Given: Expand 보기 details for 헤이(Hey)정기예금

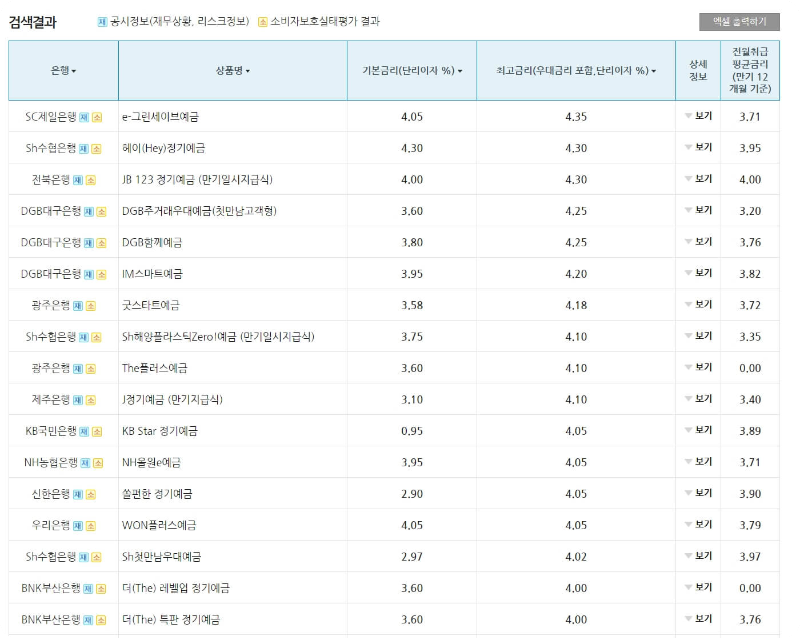Looking at the screenshot, I should [x=698, y=147].
